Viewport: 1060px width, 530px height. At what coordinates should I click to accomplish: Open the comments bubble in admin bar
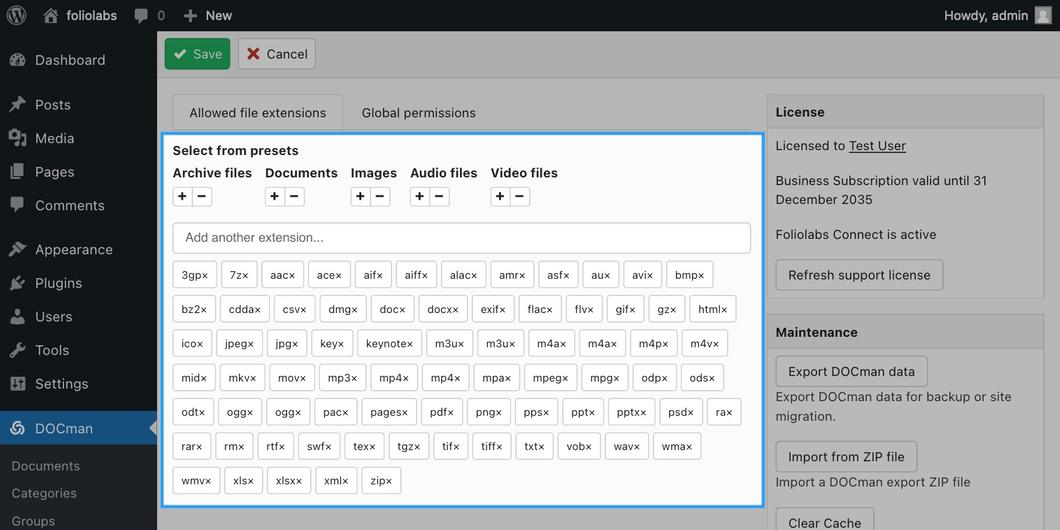pyautogui.click(x=141, y=16)
